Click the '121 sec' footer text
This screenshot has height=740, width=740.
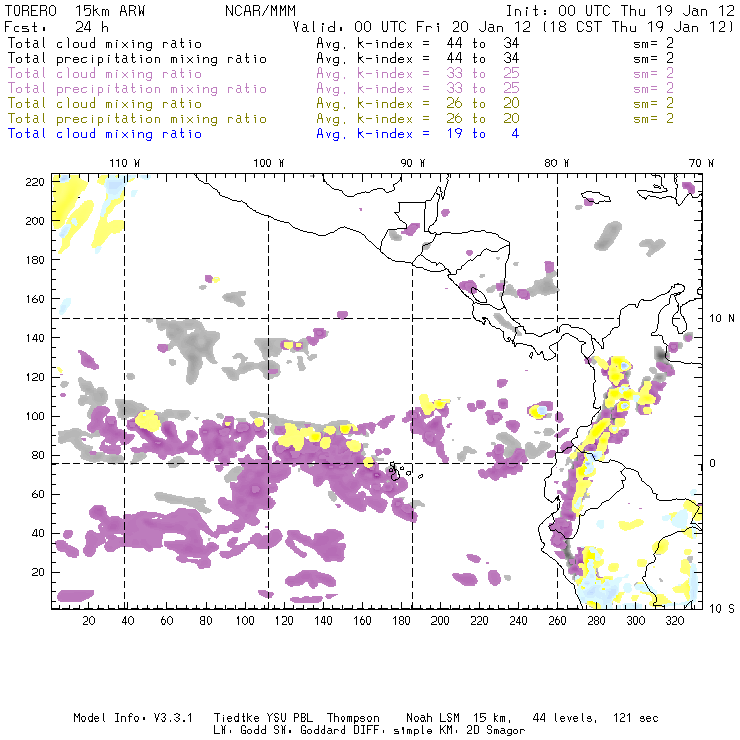(636, 718)
